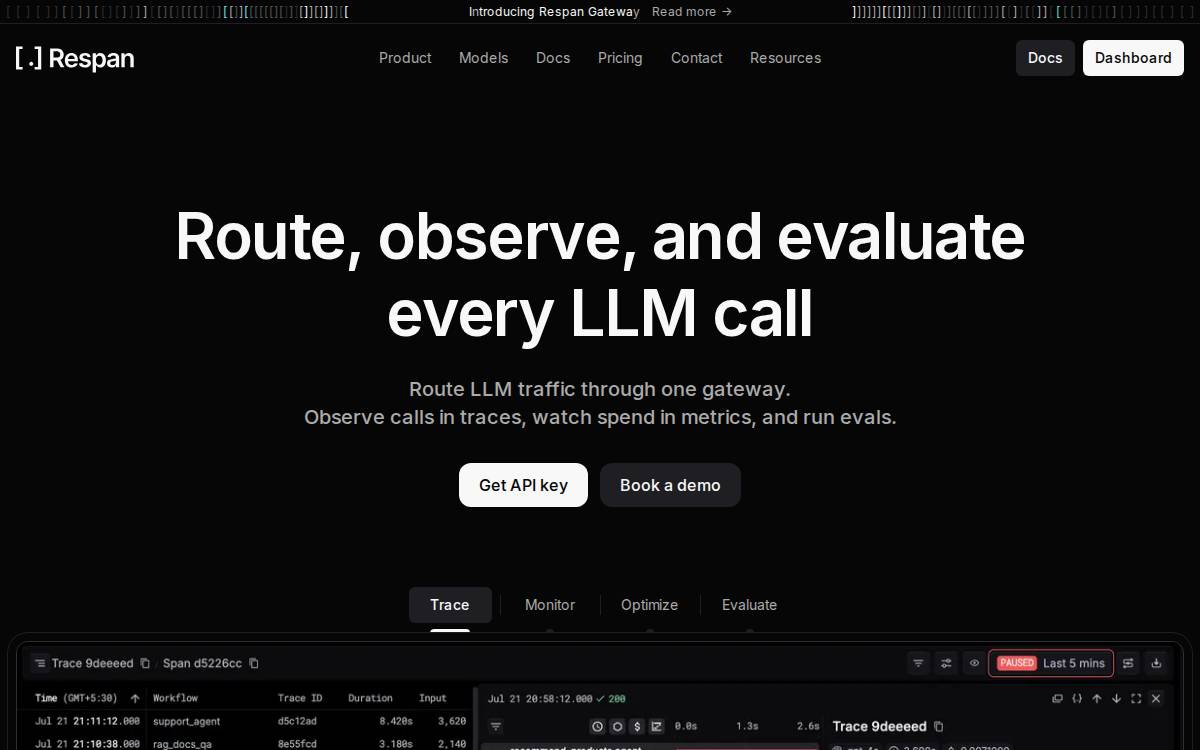Toggle the dollar cost icon in span toolbar
Viewport: 1200px width, 750px height.
click(x=637, y=726)
